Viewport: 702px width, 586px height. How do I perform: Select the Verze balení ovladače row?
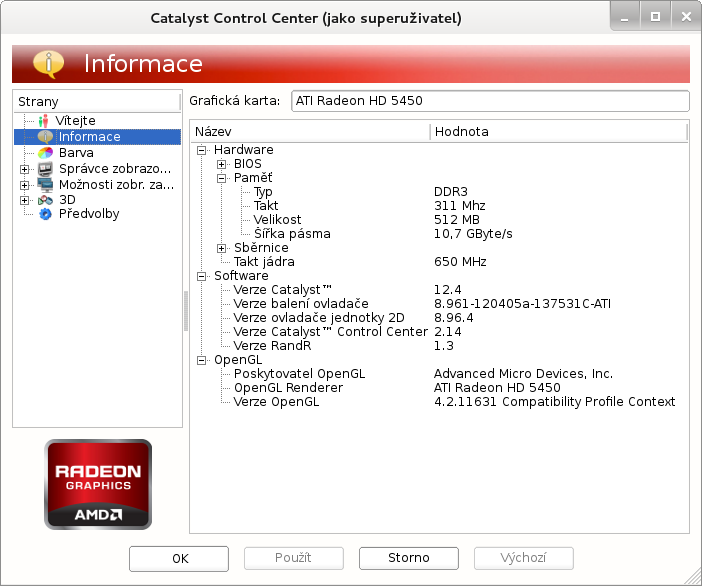439,304
